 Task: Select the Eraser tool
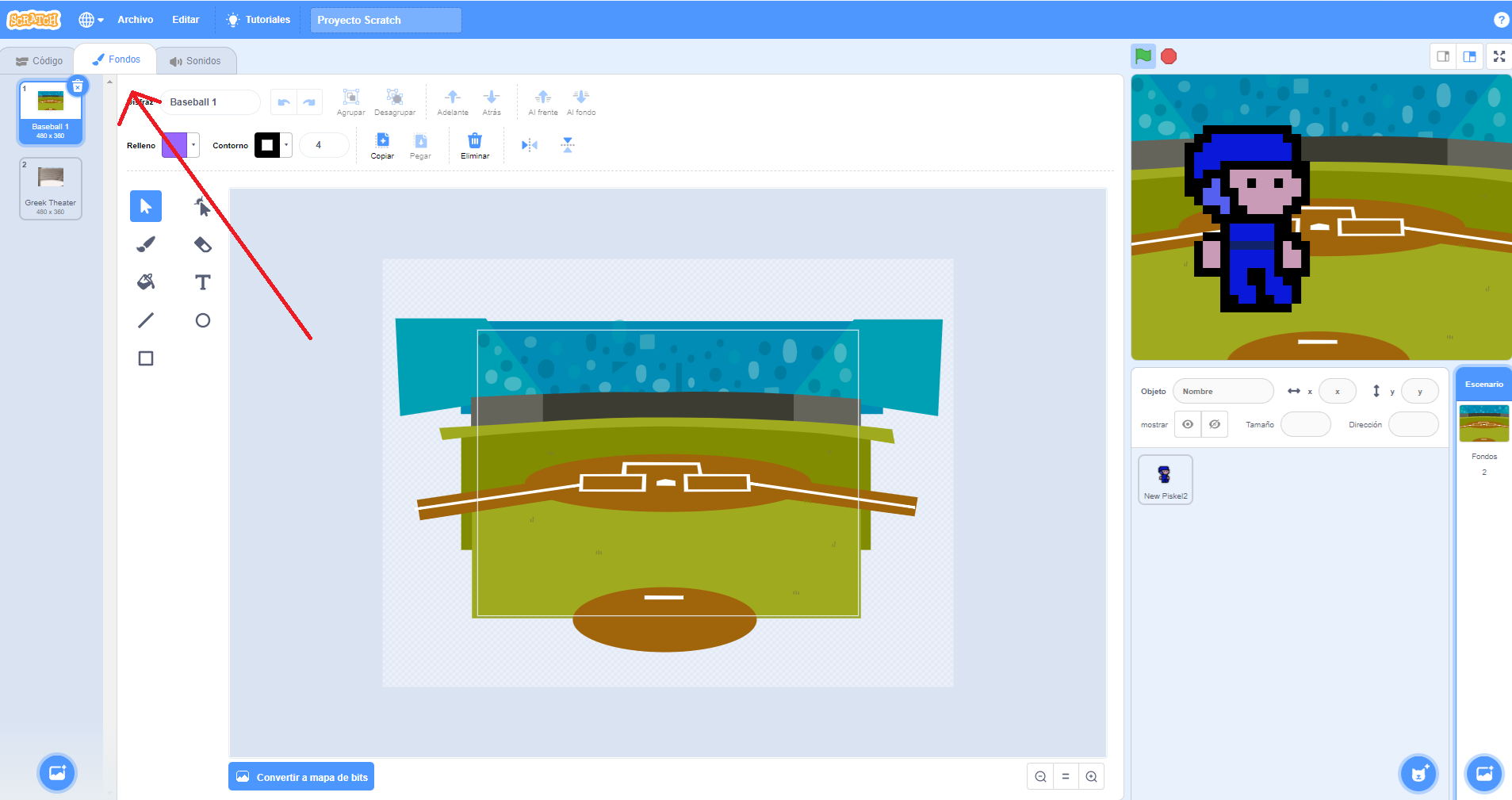point(203,244)
